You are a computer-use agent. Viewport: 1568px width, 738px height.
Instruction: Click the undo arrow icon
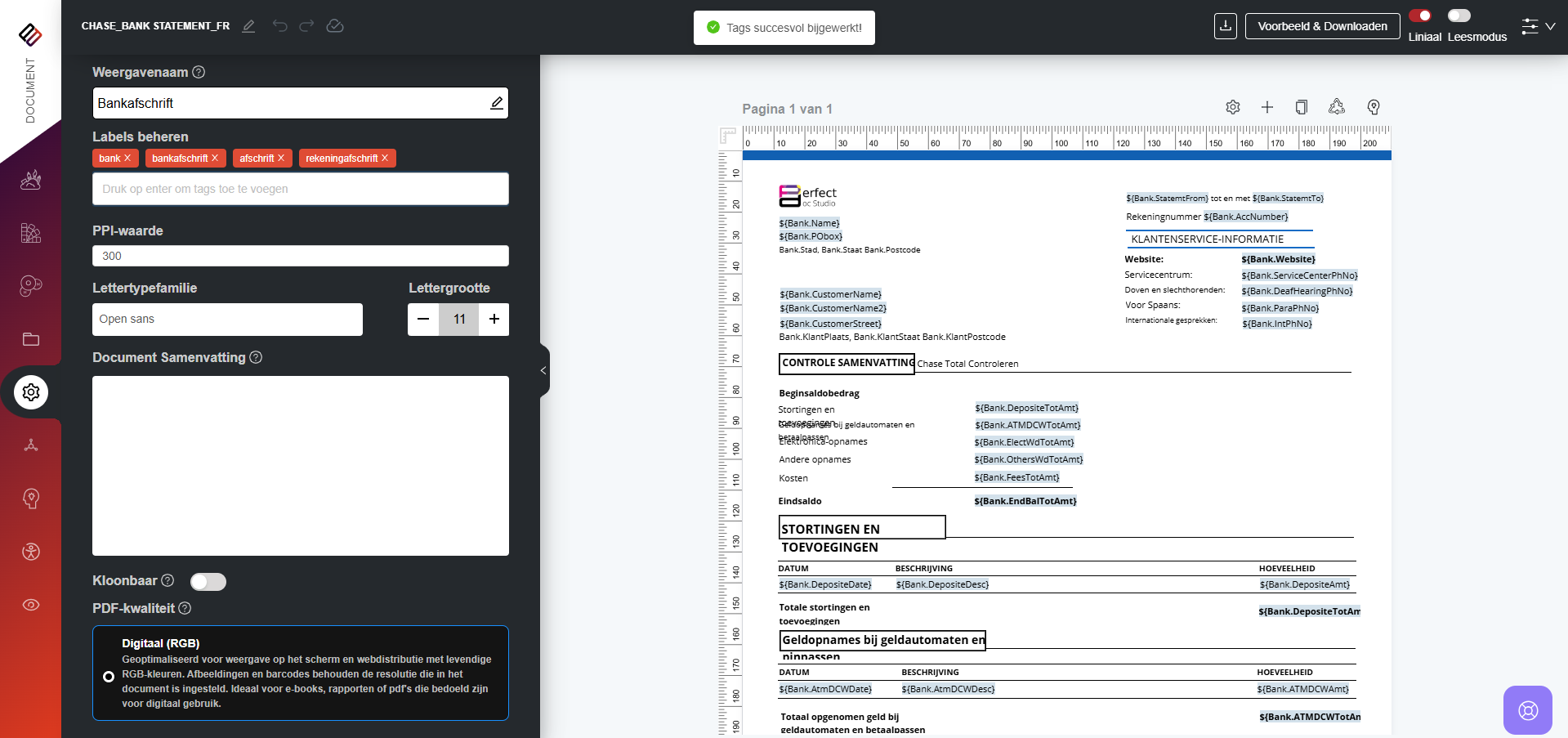(280, 26)
